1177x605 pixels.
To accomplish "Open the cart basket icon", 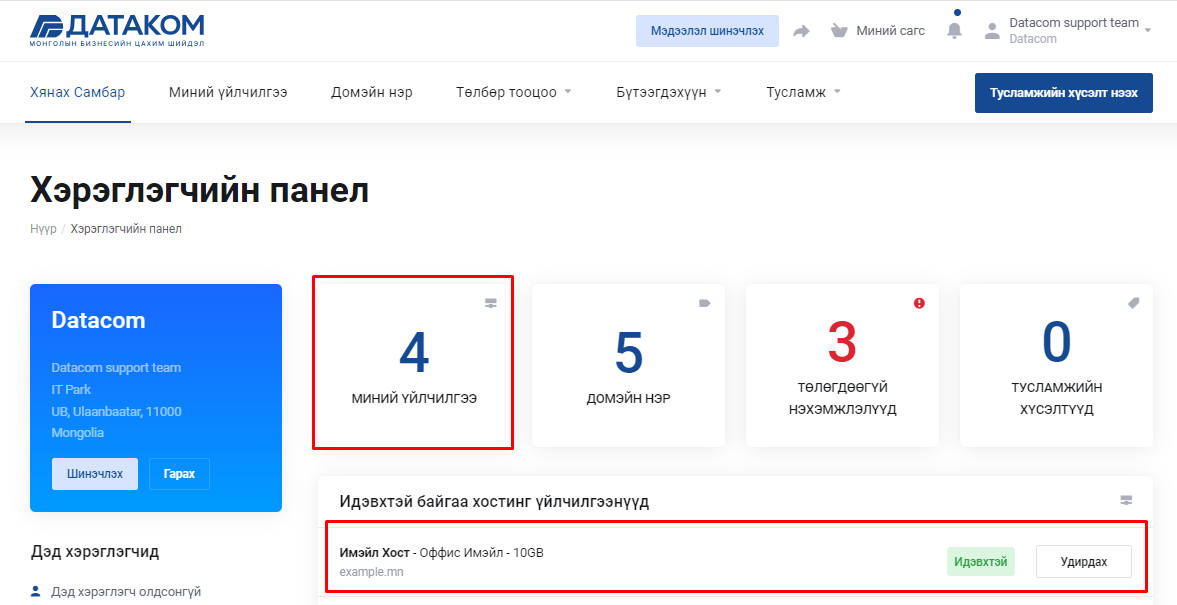I will coord(838,31).
